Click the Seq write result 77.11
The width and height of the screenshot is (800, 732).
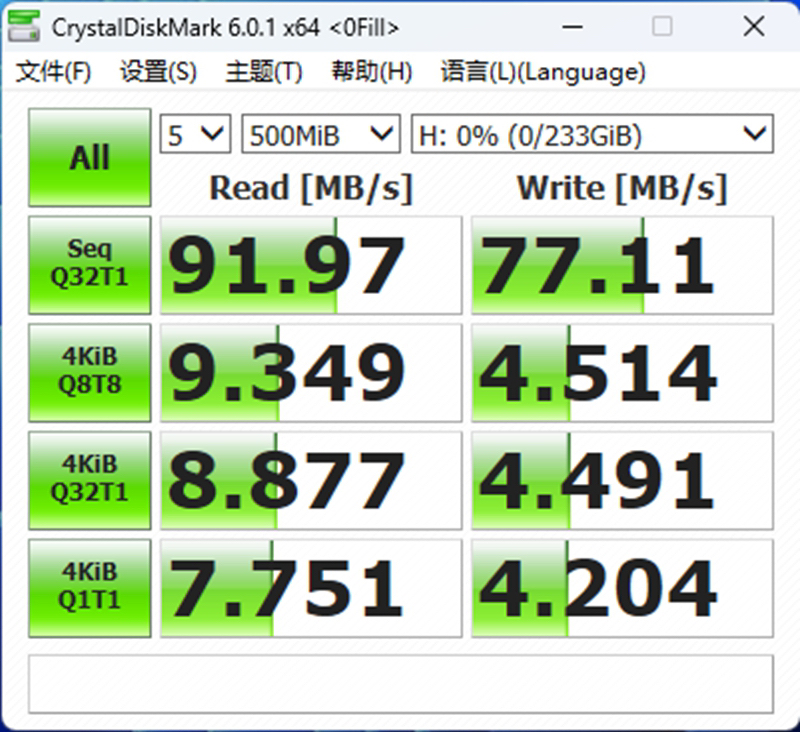622,265
